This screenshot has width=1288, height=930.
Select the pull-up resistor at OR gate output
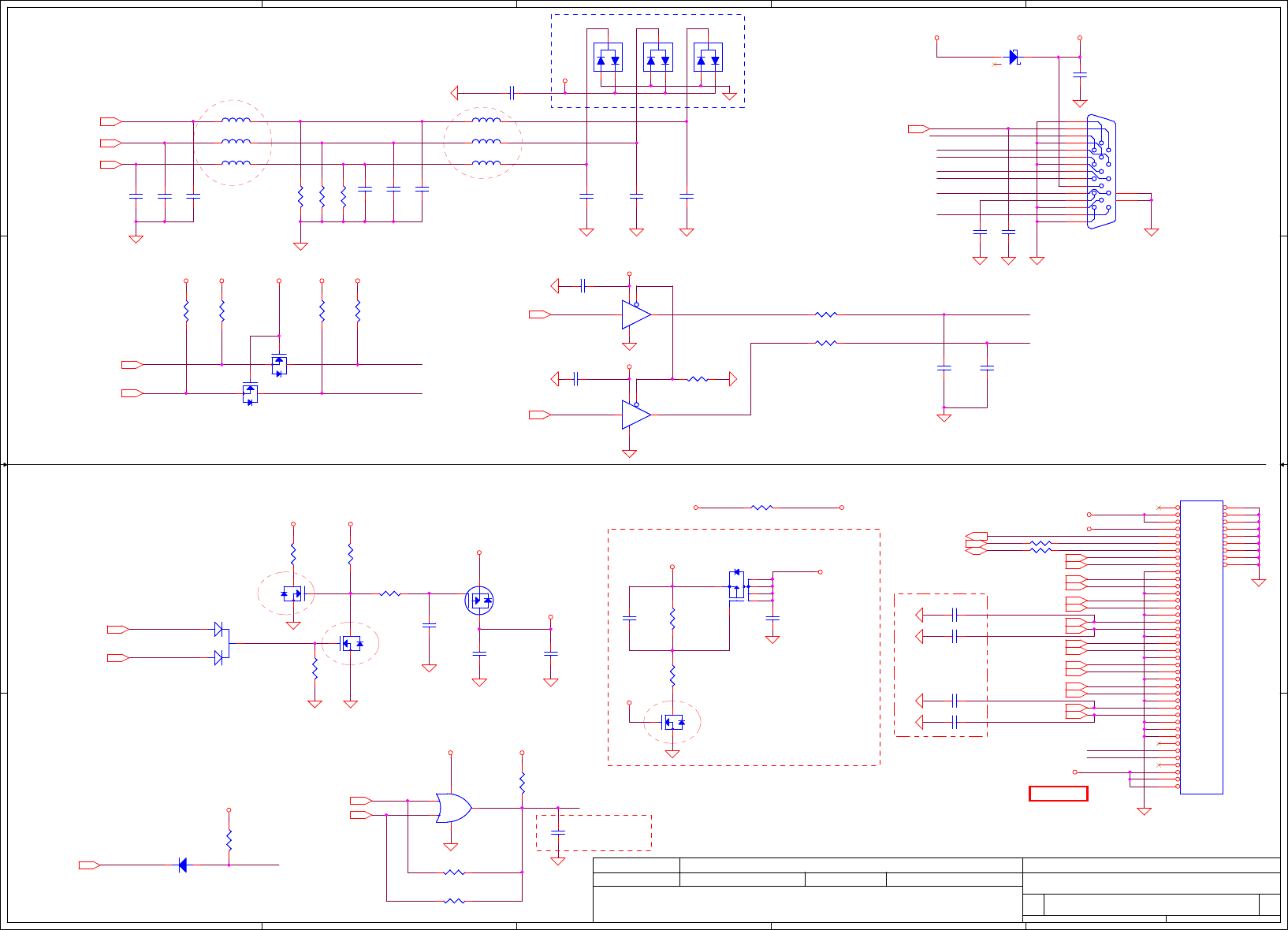point(522,783)
